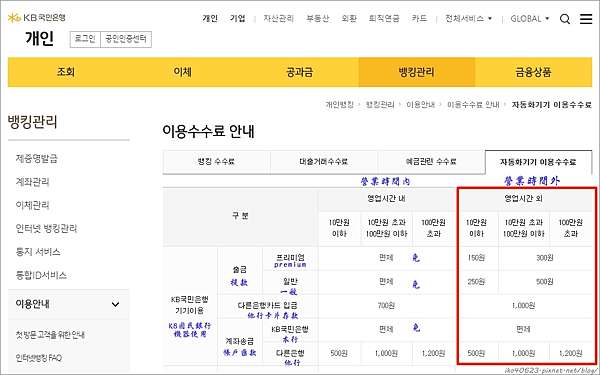Click 이용안내 in the breadcrumb
This screenshot has width=600, height=375.
[x=421, y=104]
